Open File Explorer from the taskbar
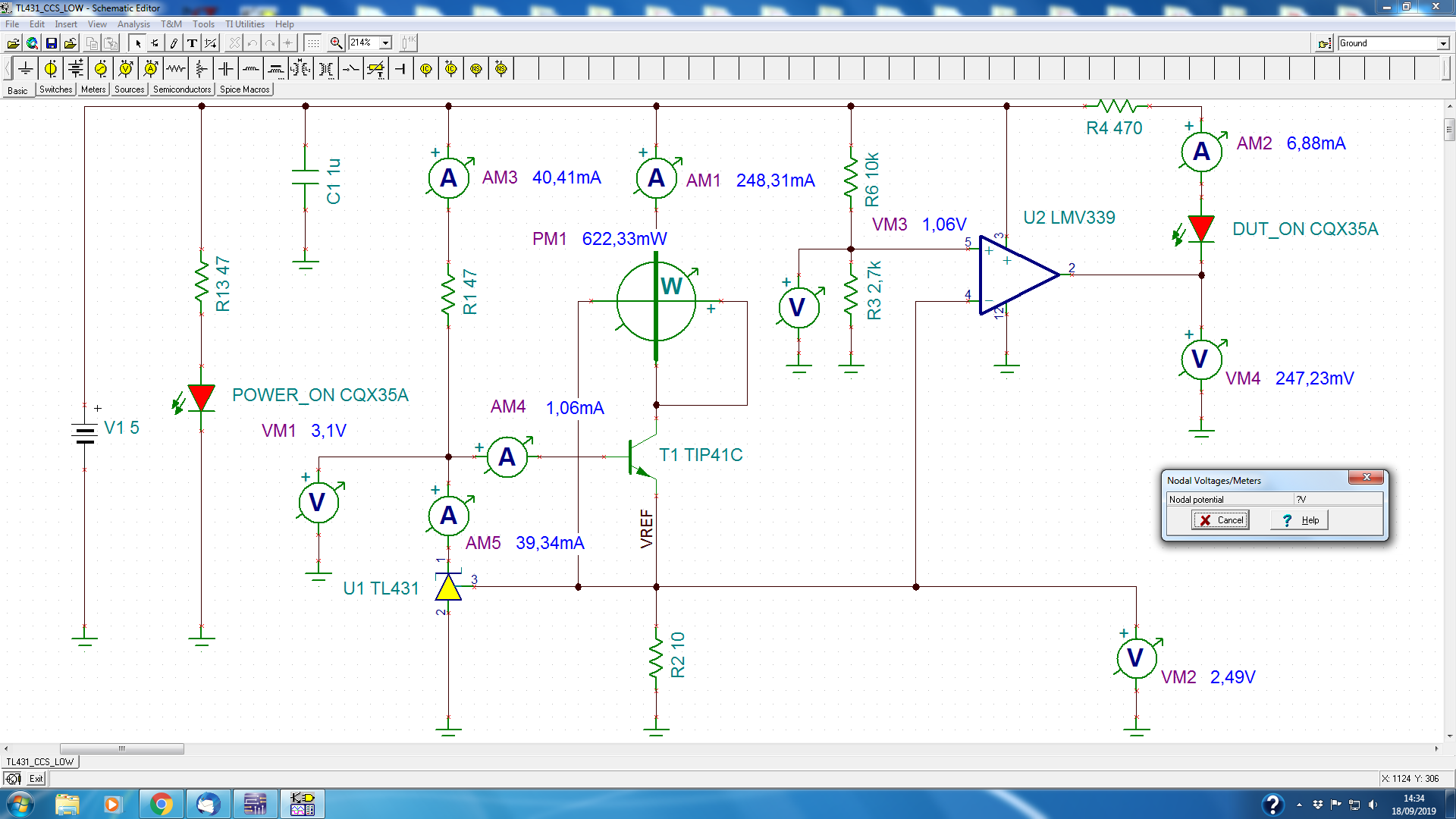 pyautogui.click(x=67, y=804)
